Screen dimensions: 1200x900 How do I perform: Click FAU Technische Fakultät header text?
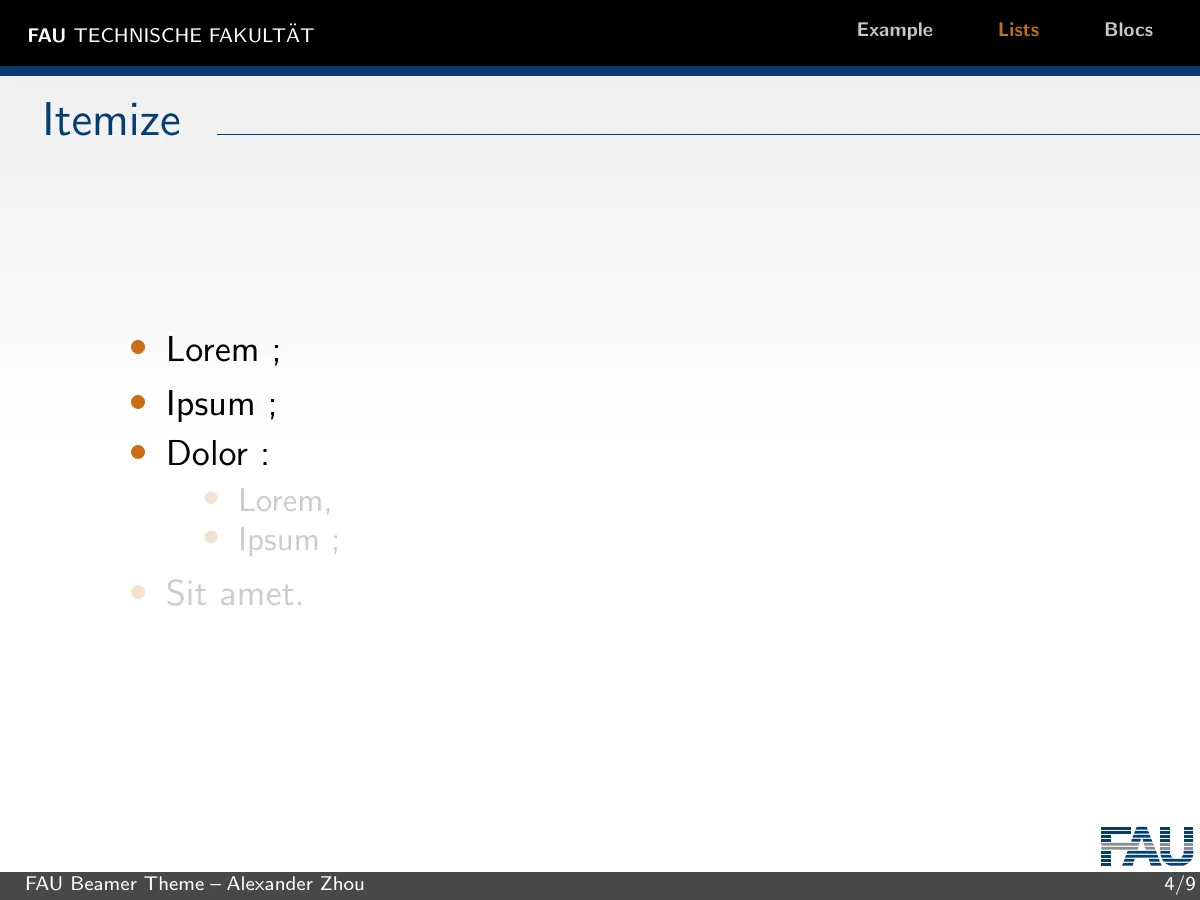[x=170, y=36]
